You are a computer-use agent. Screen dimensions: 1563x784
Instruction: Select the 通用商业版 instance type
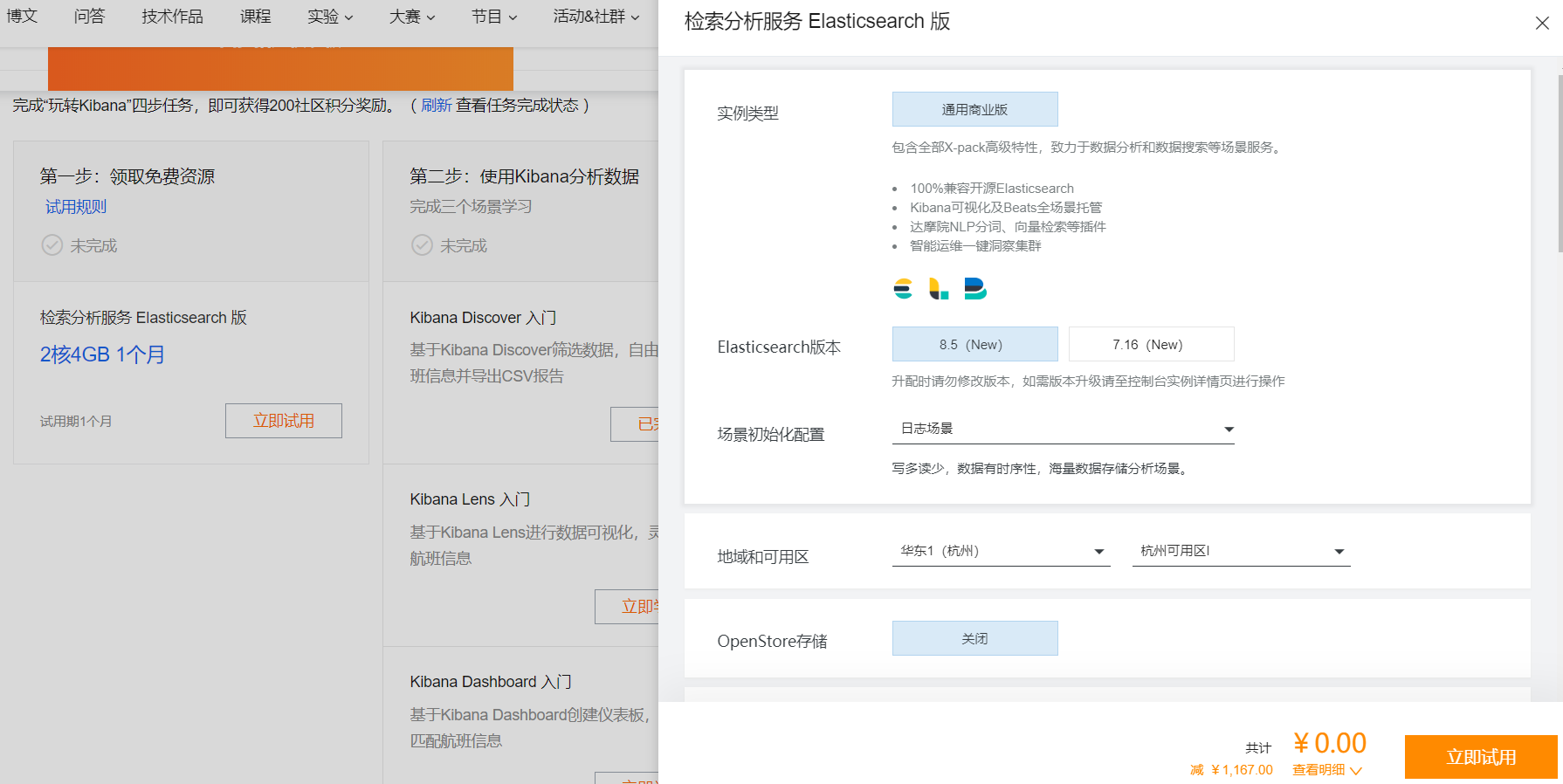coord(974,109)
